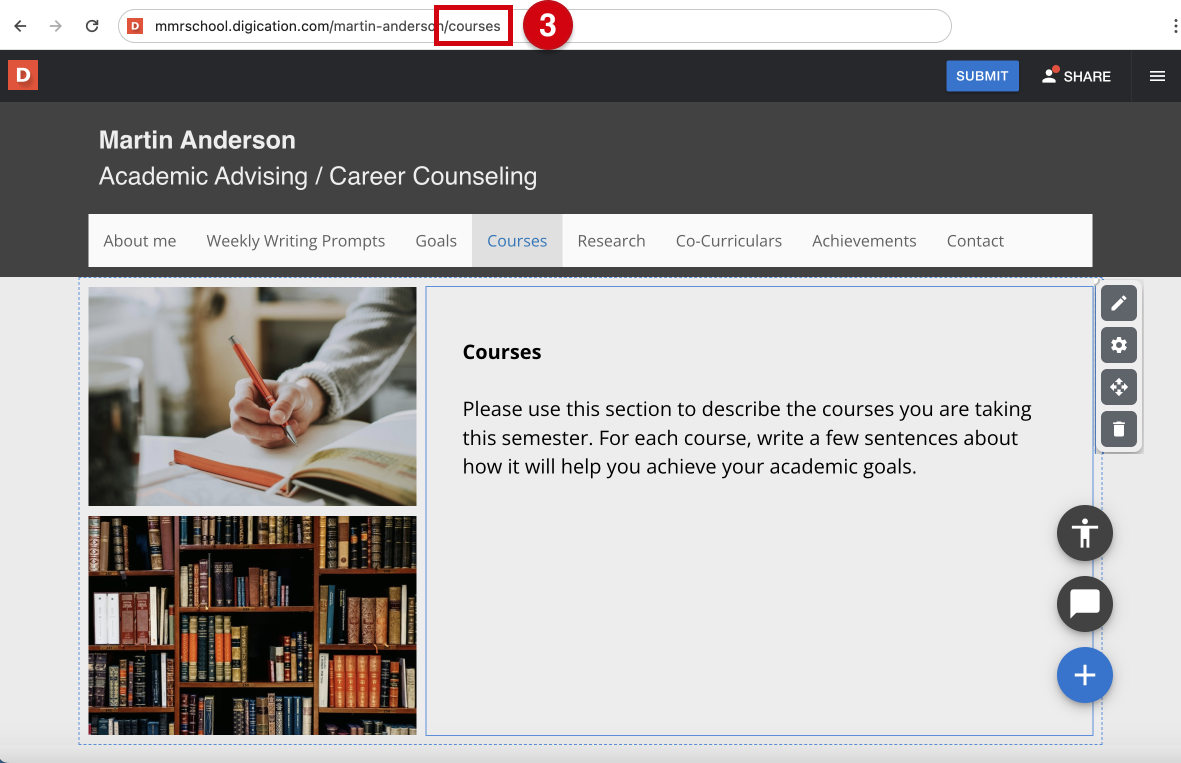The width and height of the screenshot is (1181, 763).
Task: Switch to Weekly Writing Prompts tab
Action: (x=295, y=241)
